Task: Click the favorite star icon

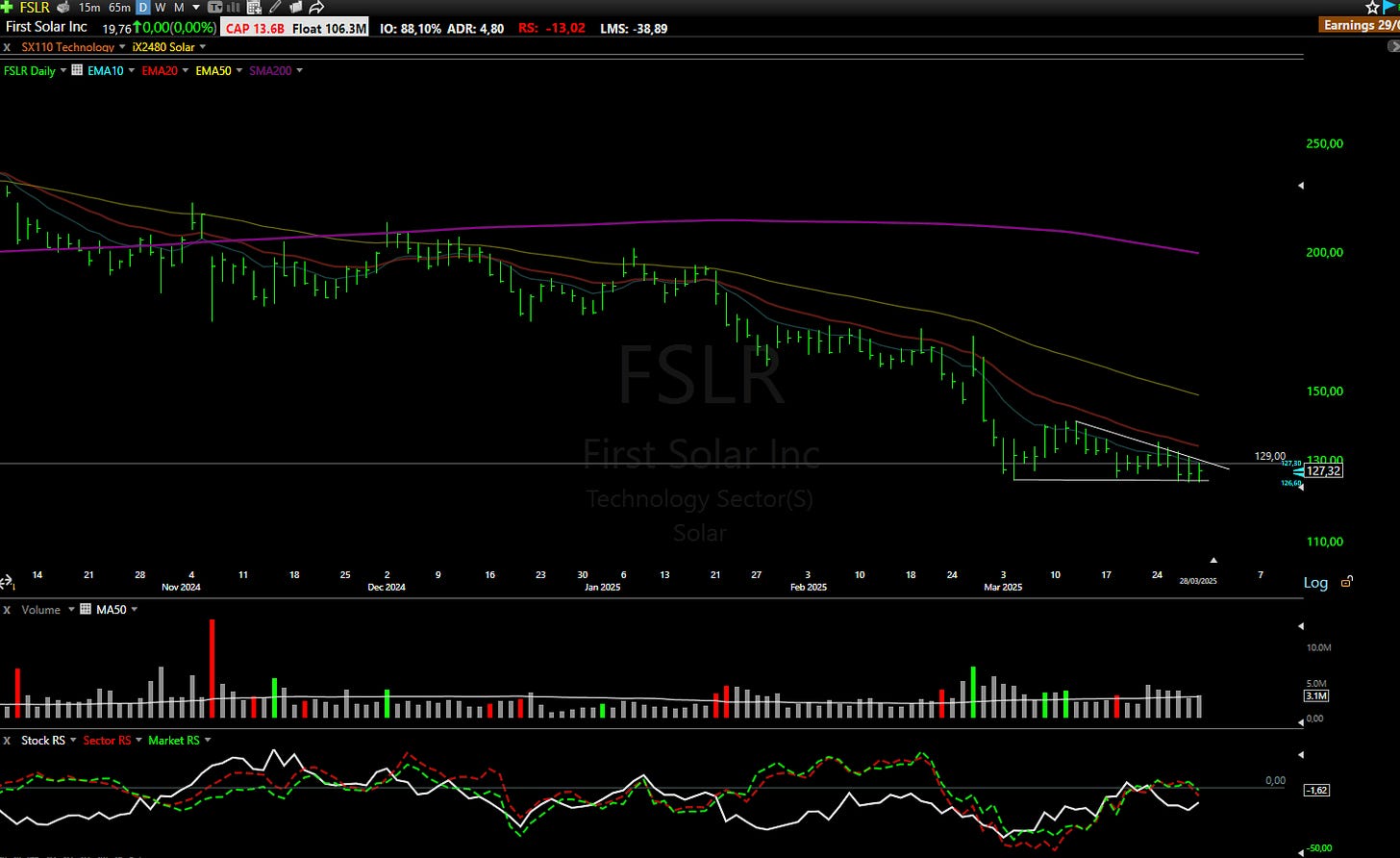Action: click(x=1372, y=7)
